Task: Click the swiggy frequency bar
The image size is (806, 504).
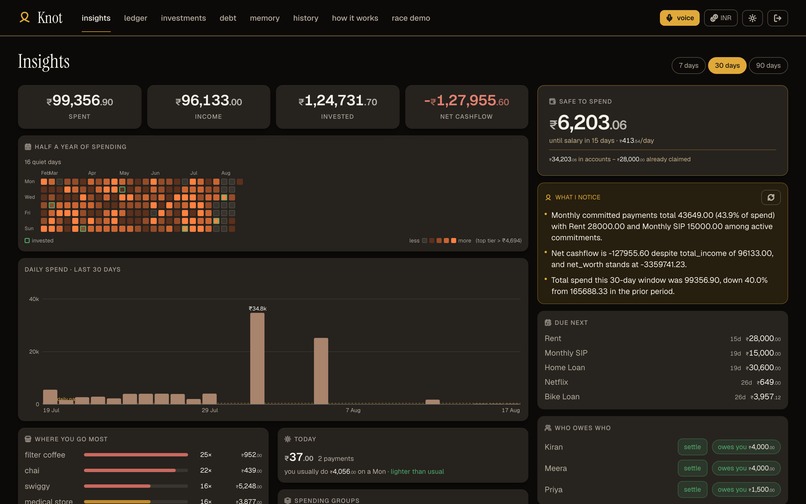Action: (136, 486)
